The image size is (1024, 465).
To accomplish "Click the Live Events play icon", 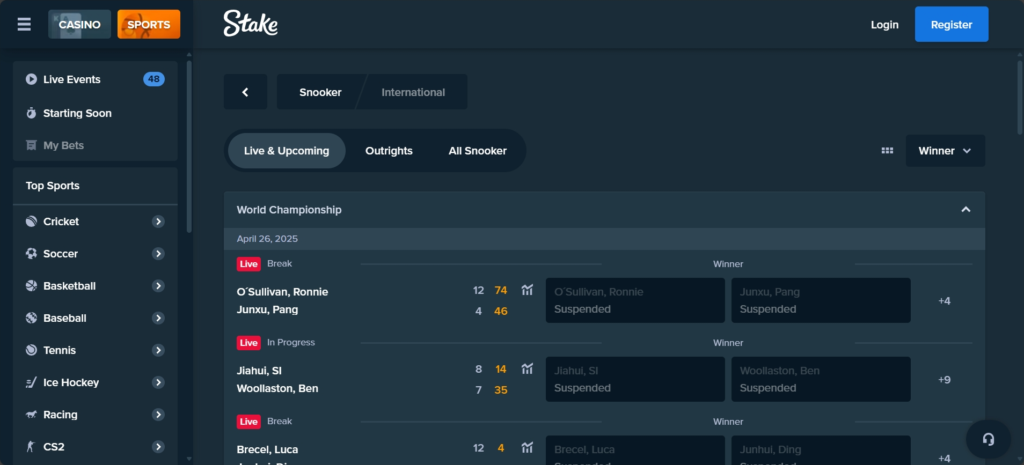I will (31, 80).
